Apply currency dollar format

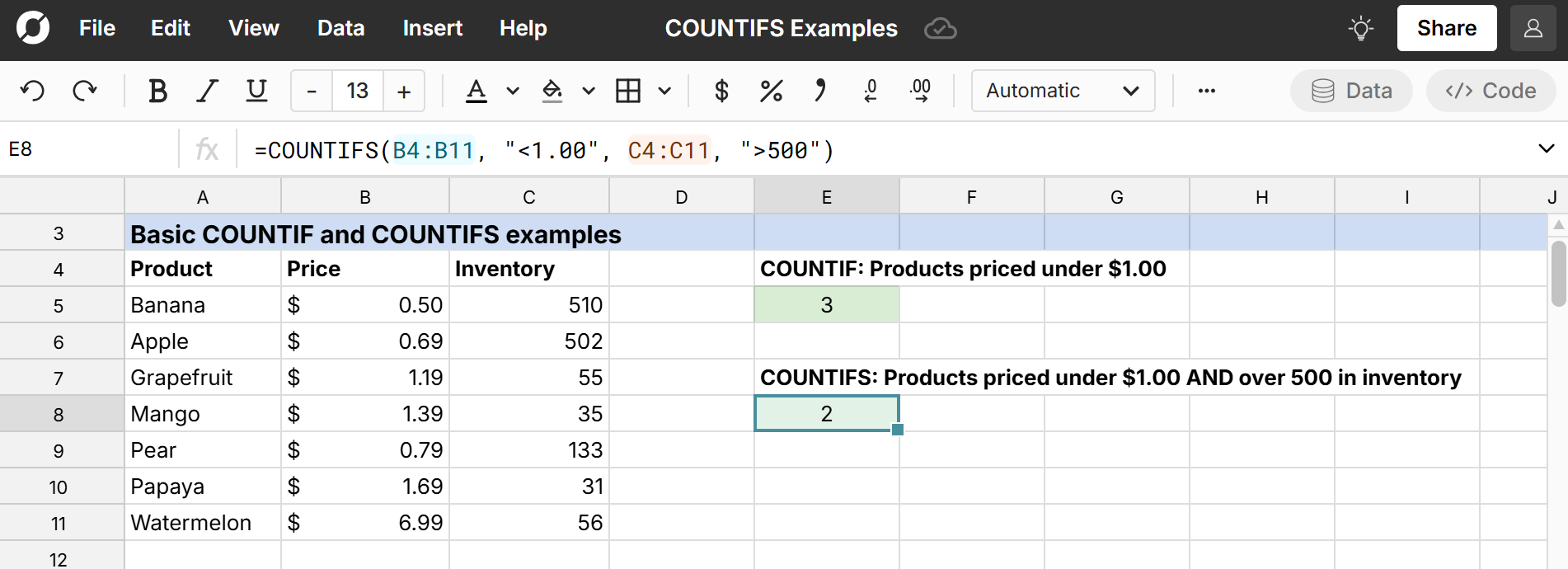[721, 91]
